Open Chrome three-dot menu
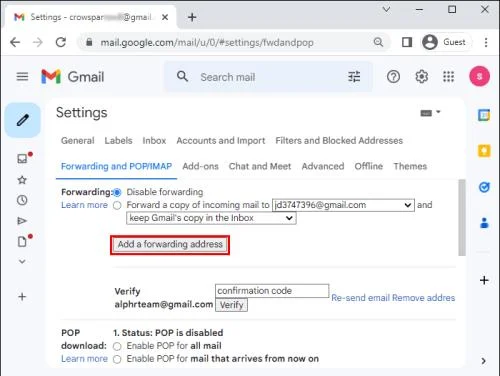500x376 pixels. [x=486, y=42]
